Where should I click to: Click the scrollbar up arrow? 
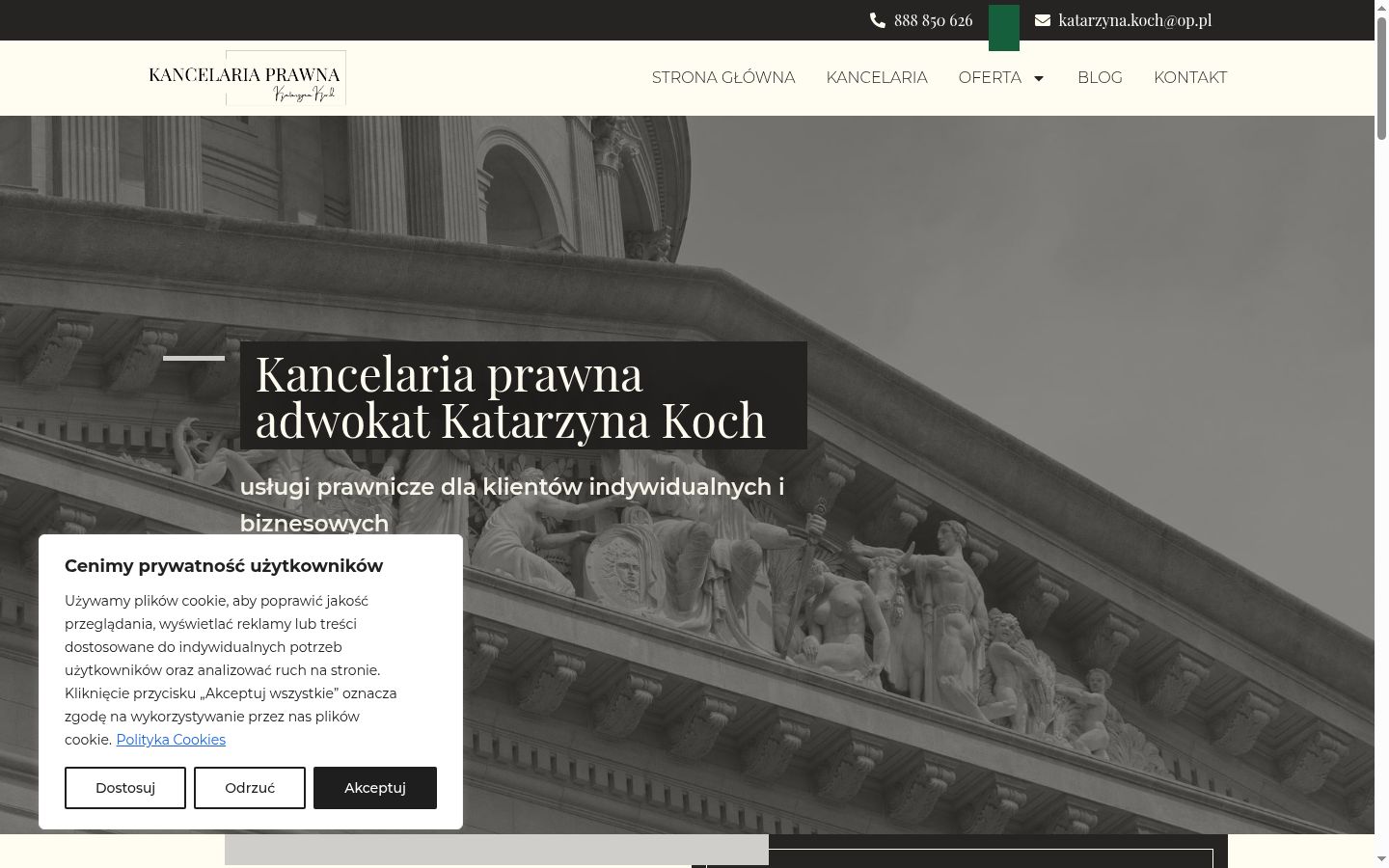[x=1381, y=8]
